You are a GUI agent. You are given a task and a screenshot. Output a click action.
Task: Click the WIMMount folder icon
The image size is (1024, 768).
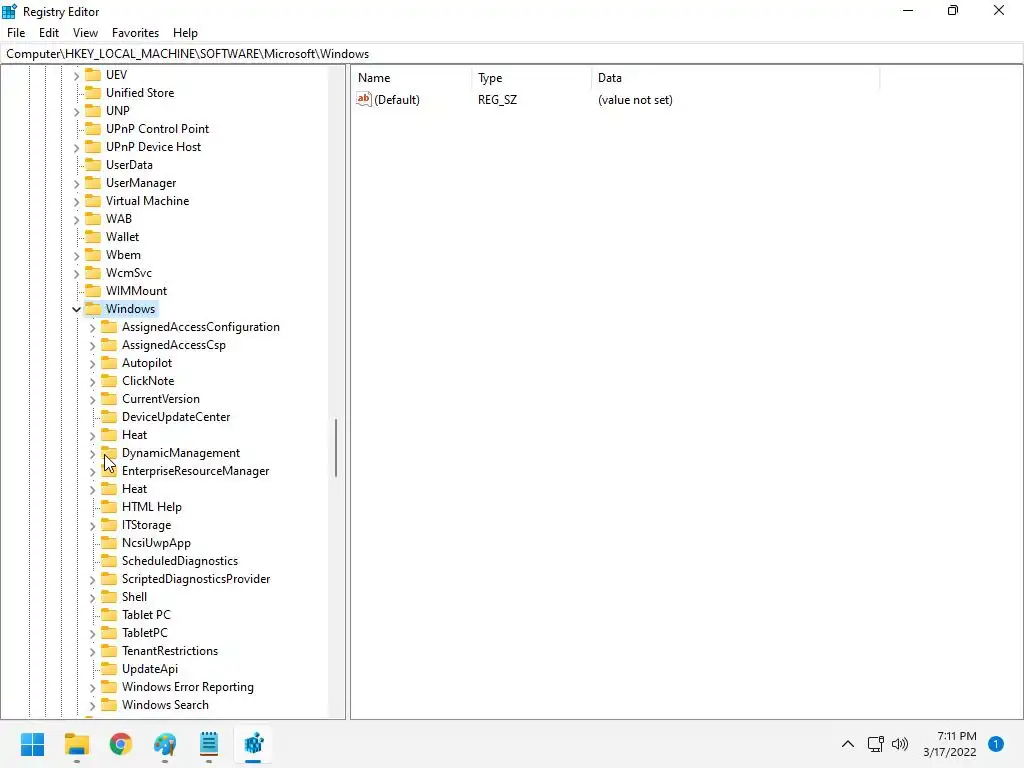click(93, 291)
